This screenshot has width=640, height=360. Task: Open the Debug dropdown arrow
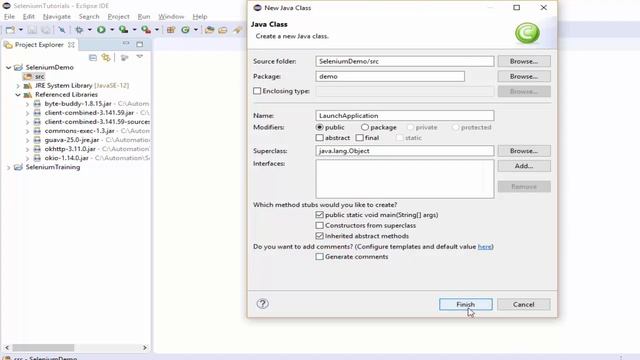coord(89,30)
